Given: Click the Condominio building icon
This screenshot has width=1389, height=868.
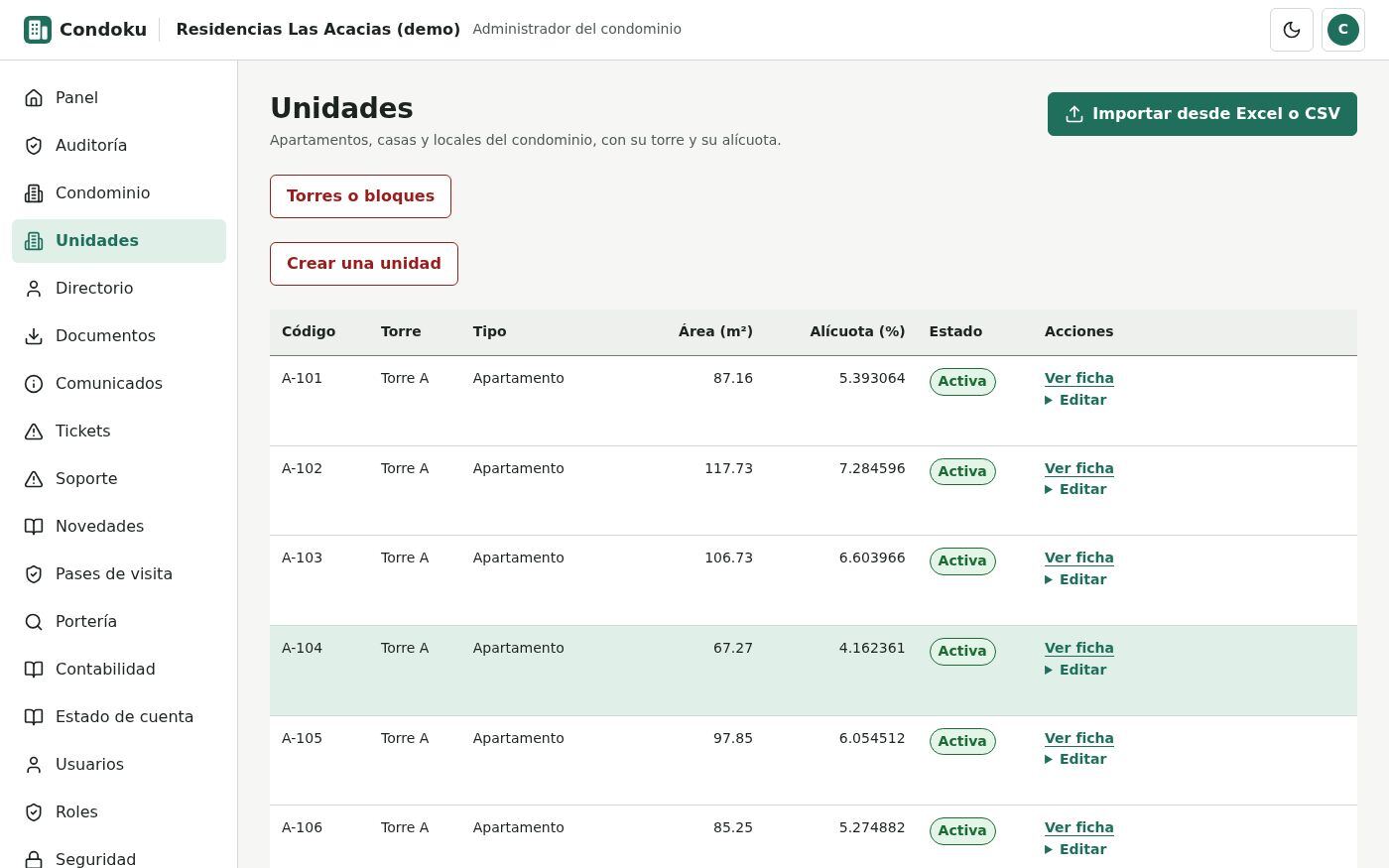Looking at the screenshot, I should click(x=34, y=193).
